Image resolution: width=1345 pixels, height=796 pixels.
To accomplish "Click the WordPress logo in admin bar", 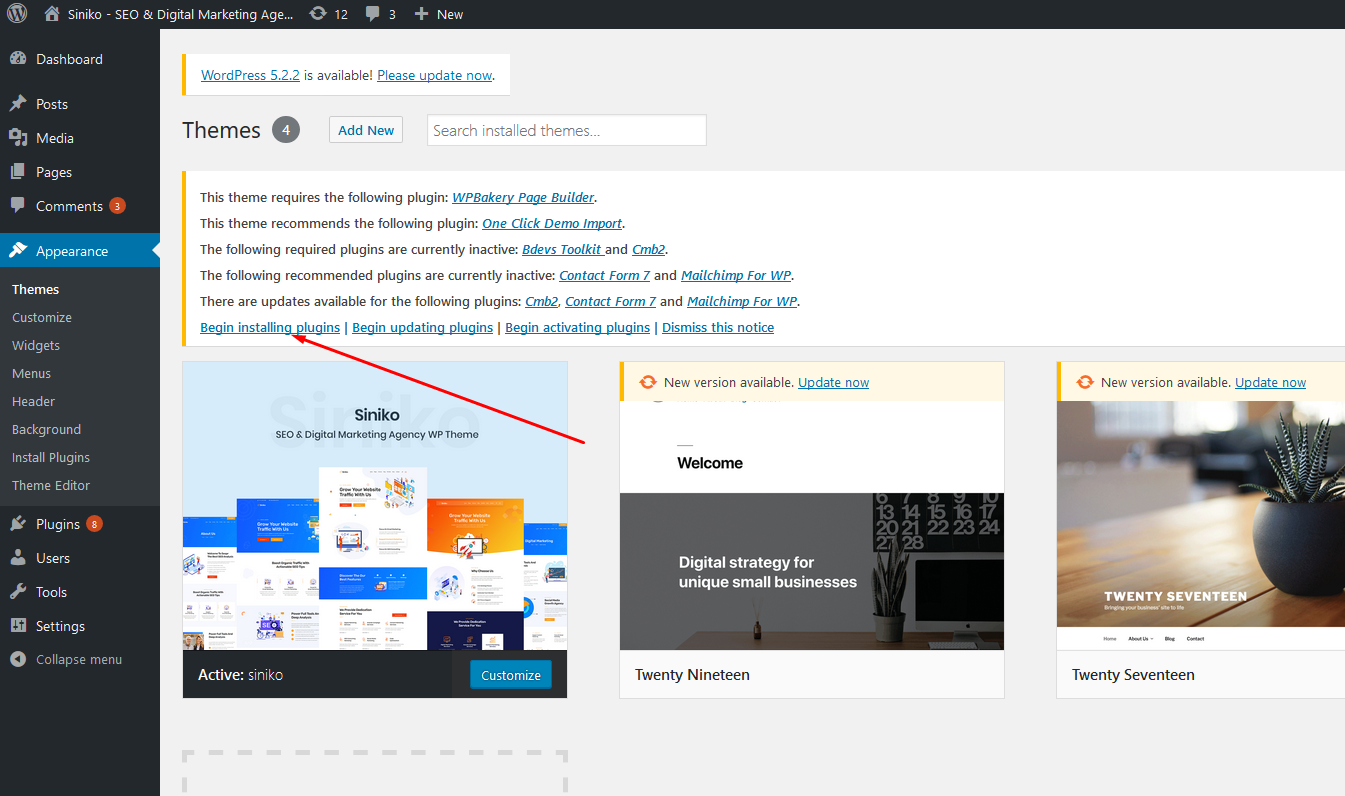I will [17, 14].
